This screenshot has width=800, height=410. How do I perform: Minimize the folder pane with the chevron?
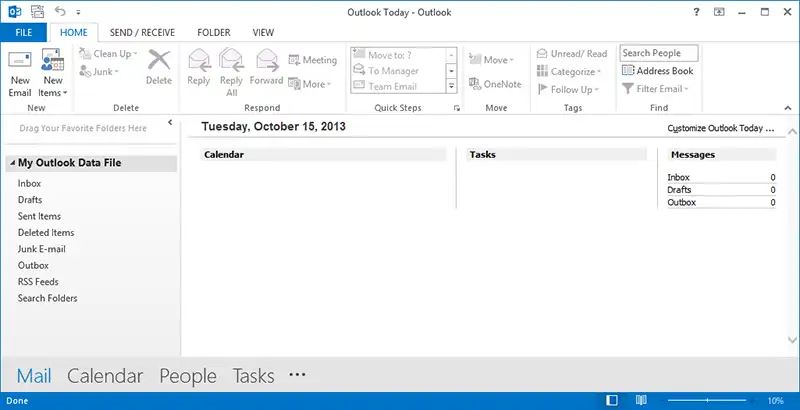(x=170, y=122)
